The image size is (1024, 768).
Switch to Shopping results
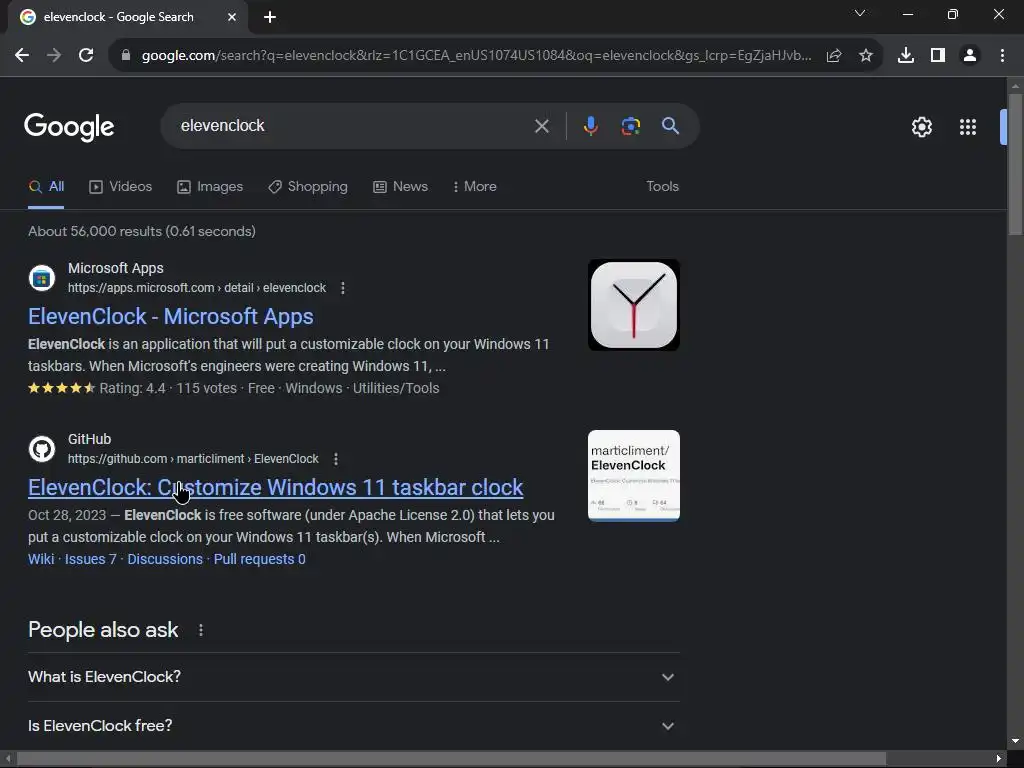(x=308, y=187)
